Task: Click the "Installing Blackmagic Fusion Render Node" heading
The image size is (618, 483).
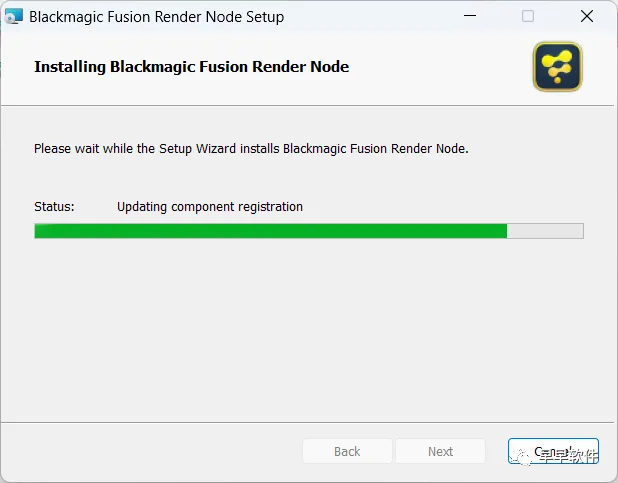Action: point(192,67)
